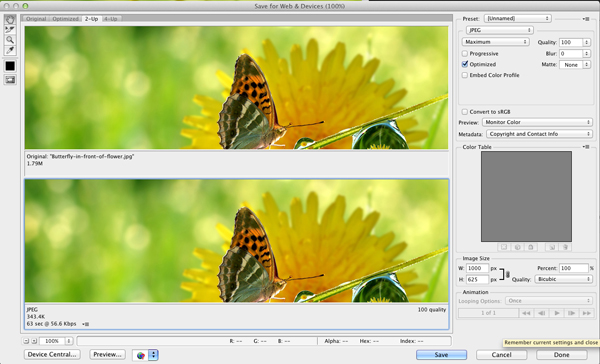Viewport: 600px width, 364px height.
Task: Open the Color Table palette menu icon
Action: pyautogui.click(x=586, y=147)
